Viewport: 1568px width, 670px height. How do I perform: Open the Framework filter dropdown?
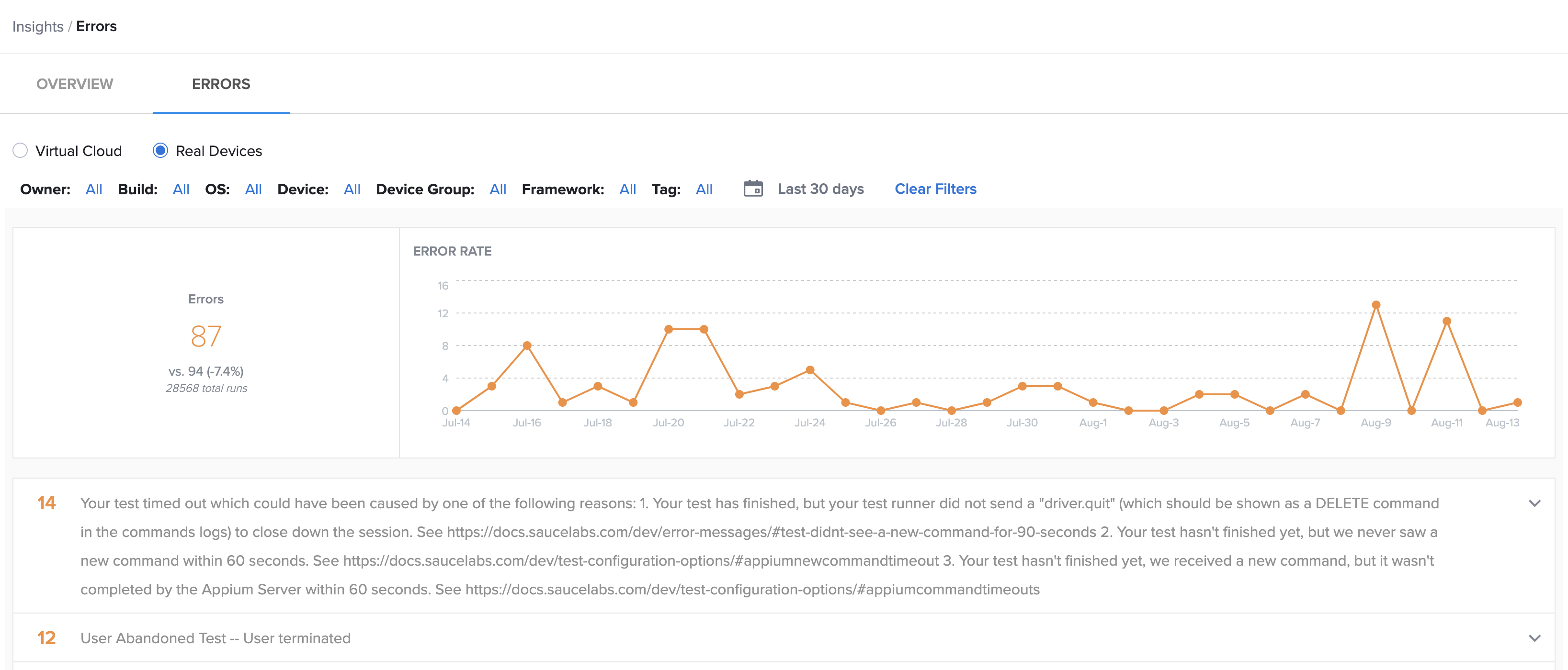(627, 189)
